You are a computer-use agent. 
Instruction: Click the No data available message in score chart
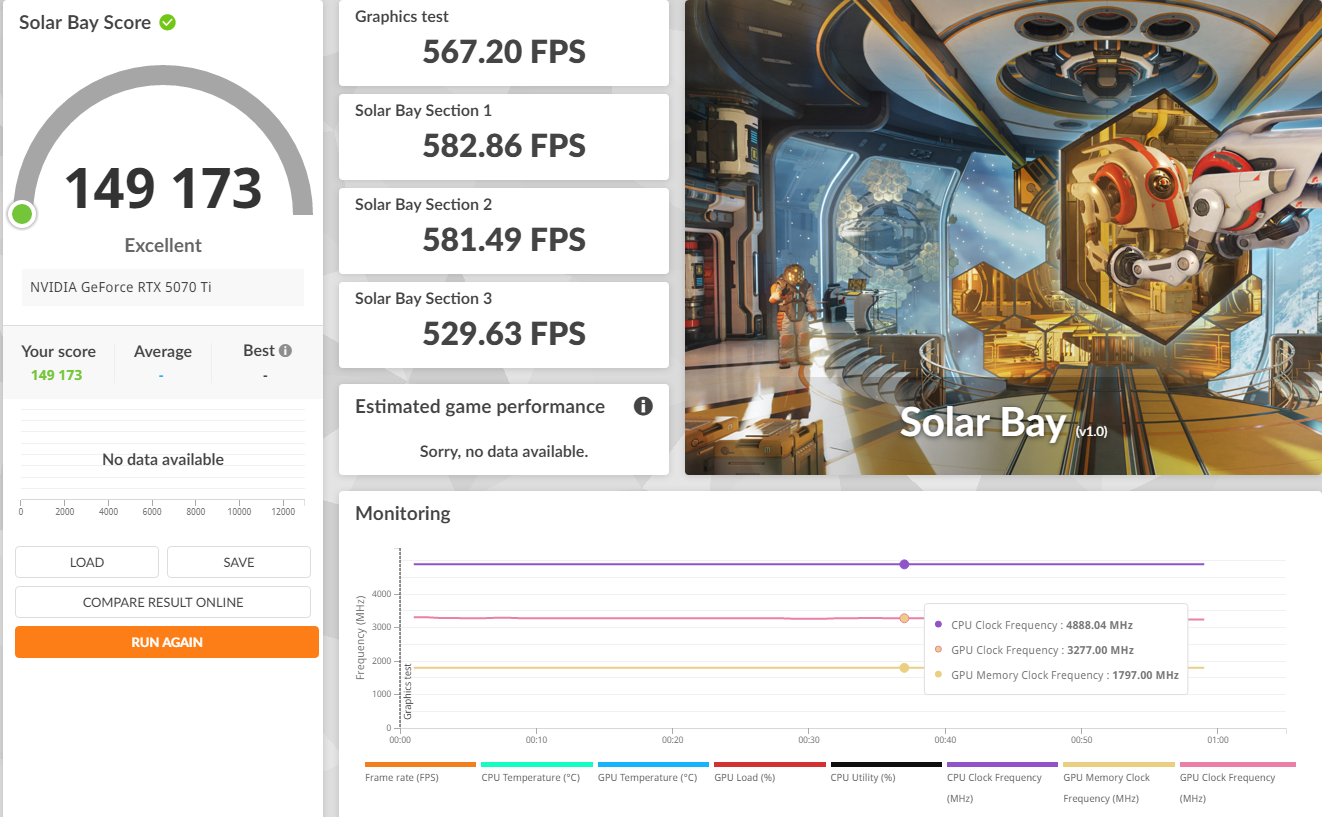(x=163, y=460)
